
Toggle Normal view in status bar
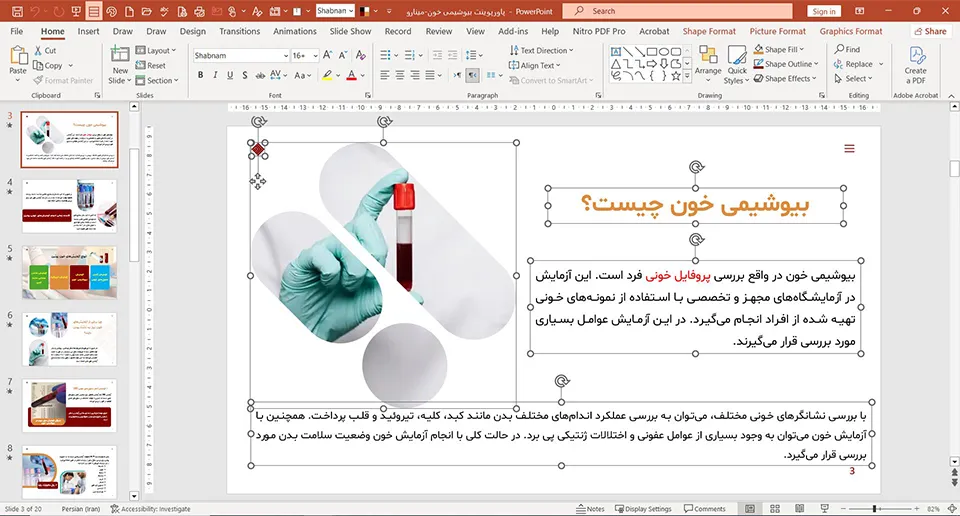point(750,509)
